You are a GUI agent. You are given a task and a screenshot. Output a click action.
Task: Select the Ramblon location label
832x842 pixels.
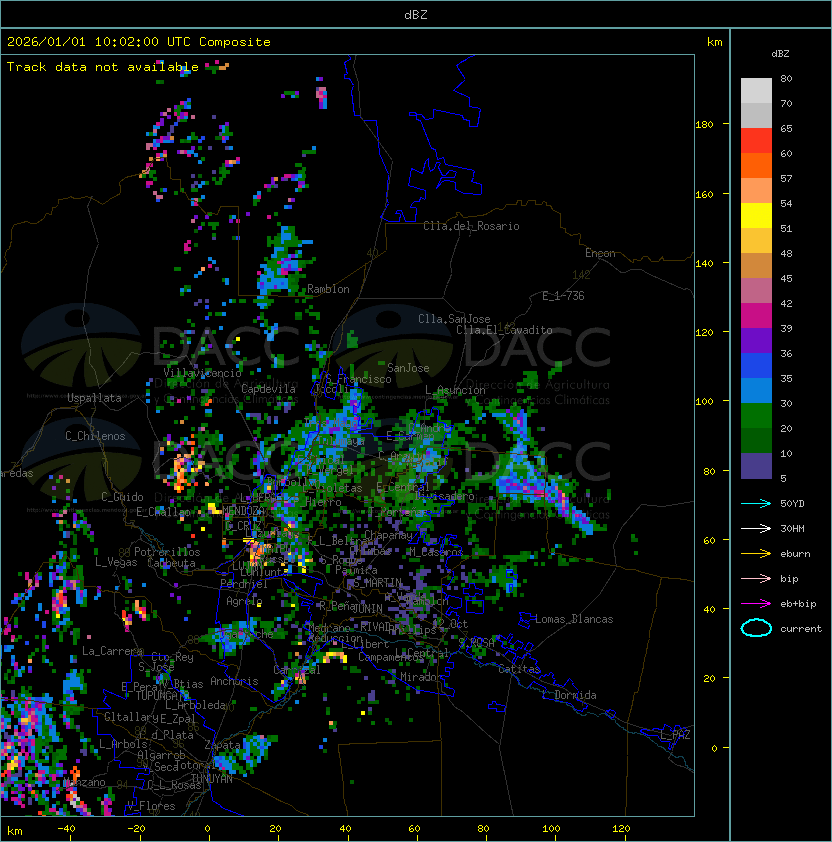pyautogui.click(x=328, y=289)
